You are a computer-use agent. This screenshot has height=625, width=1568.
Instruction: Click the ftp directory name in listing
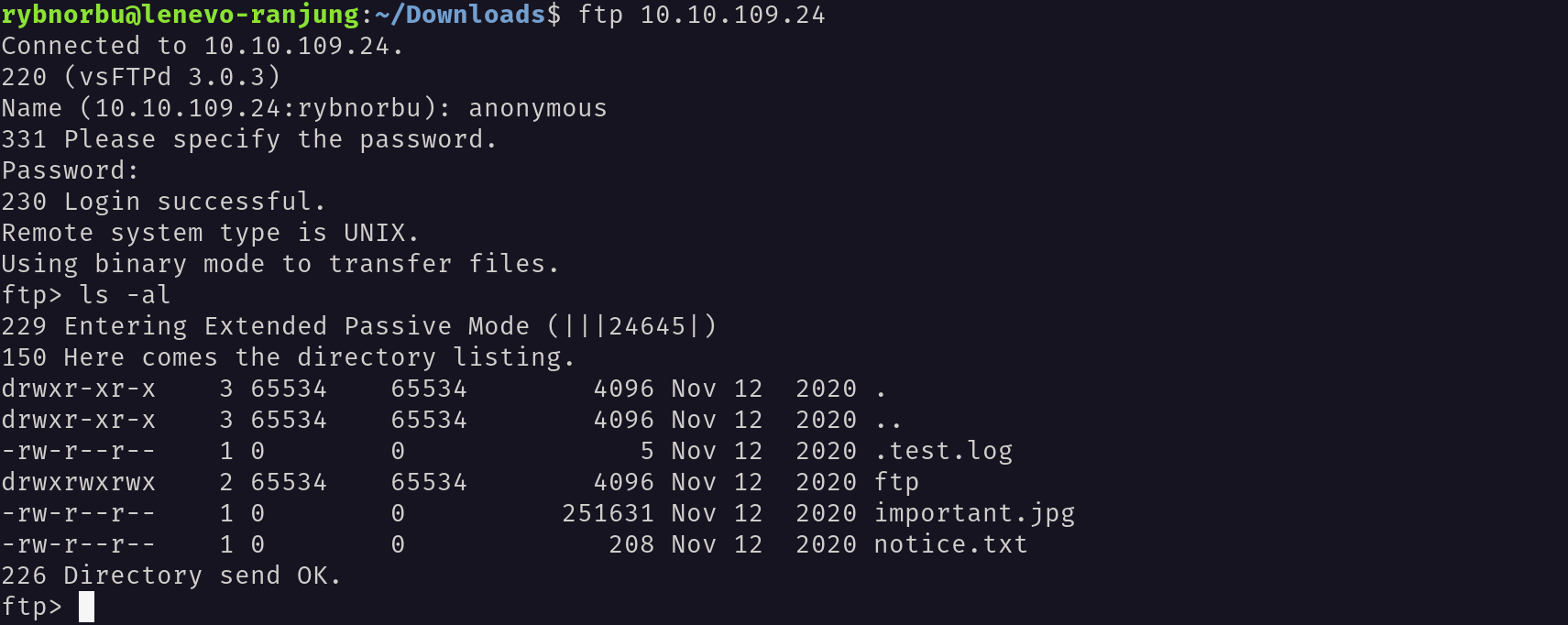896,483
